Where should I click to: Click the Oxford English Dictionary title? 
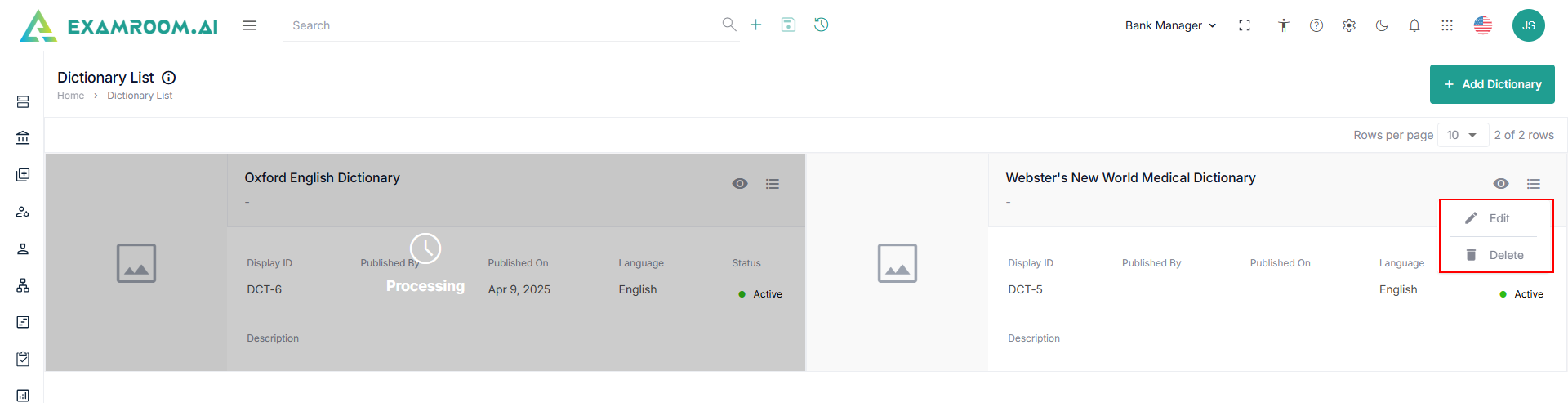click(x=322, y=177)
